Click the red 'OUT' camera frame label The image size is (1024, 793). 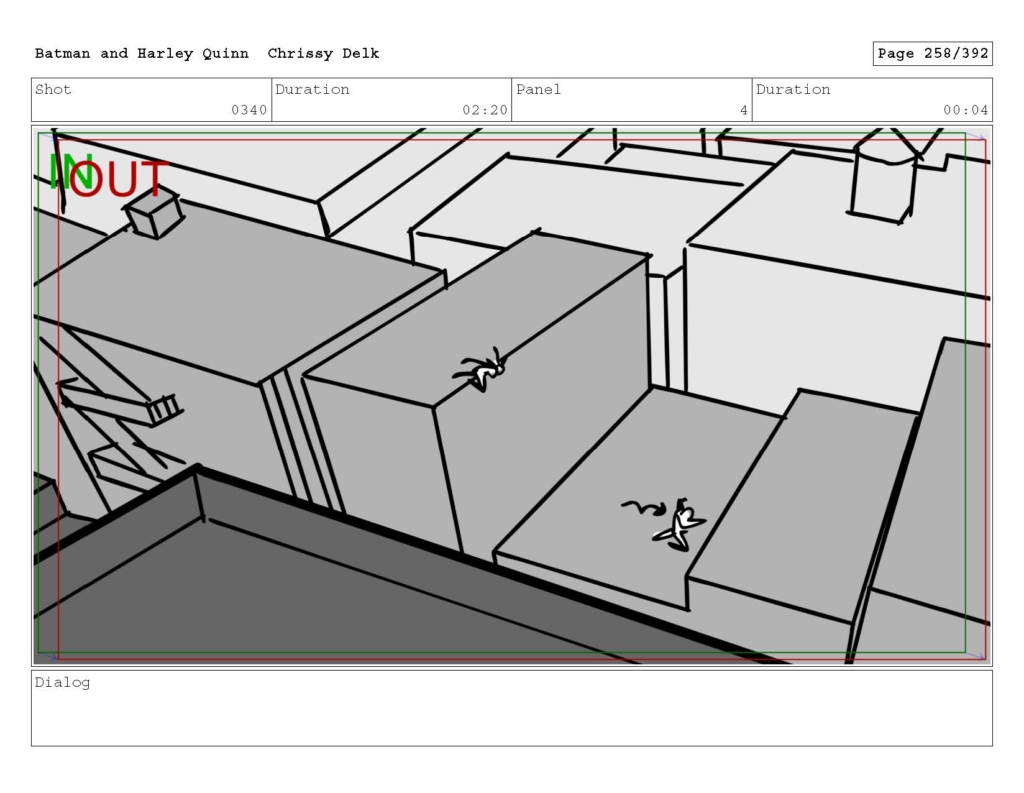coord(120,179)
